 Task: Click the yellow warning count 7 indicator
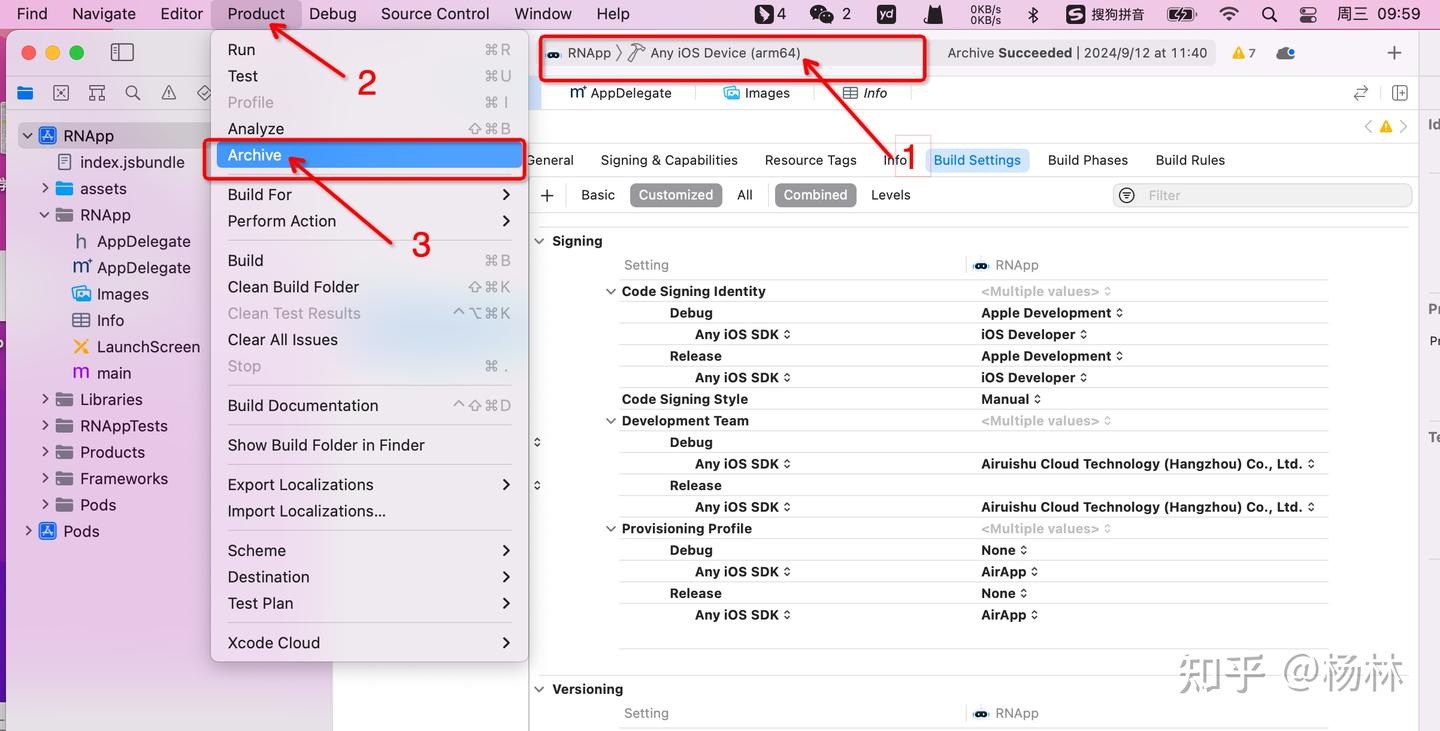click(x=1244, y=53)
